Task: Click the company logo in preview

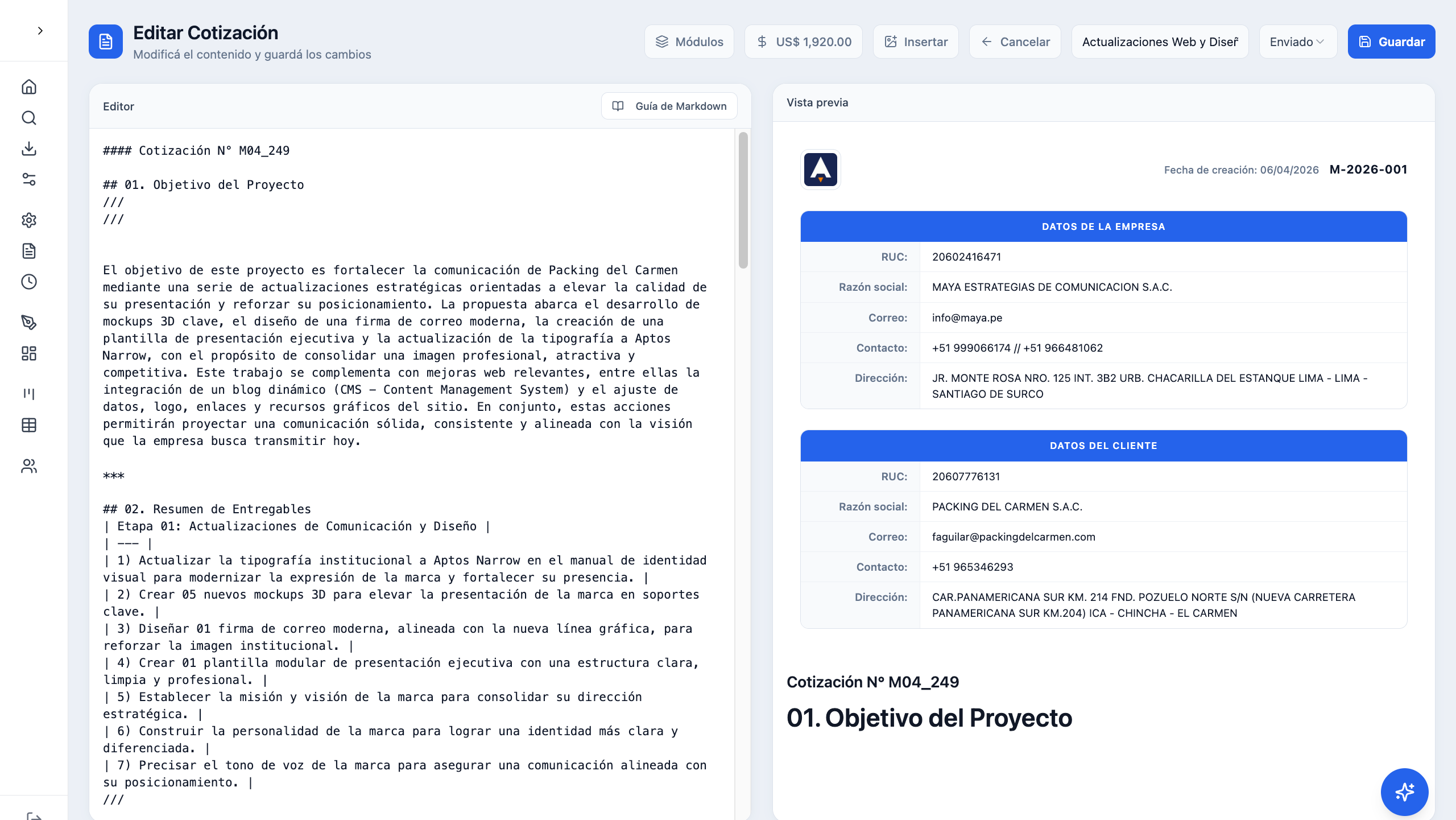Action: tap(820, 170)
